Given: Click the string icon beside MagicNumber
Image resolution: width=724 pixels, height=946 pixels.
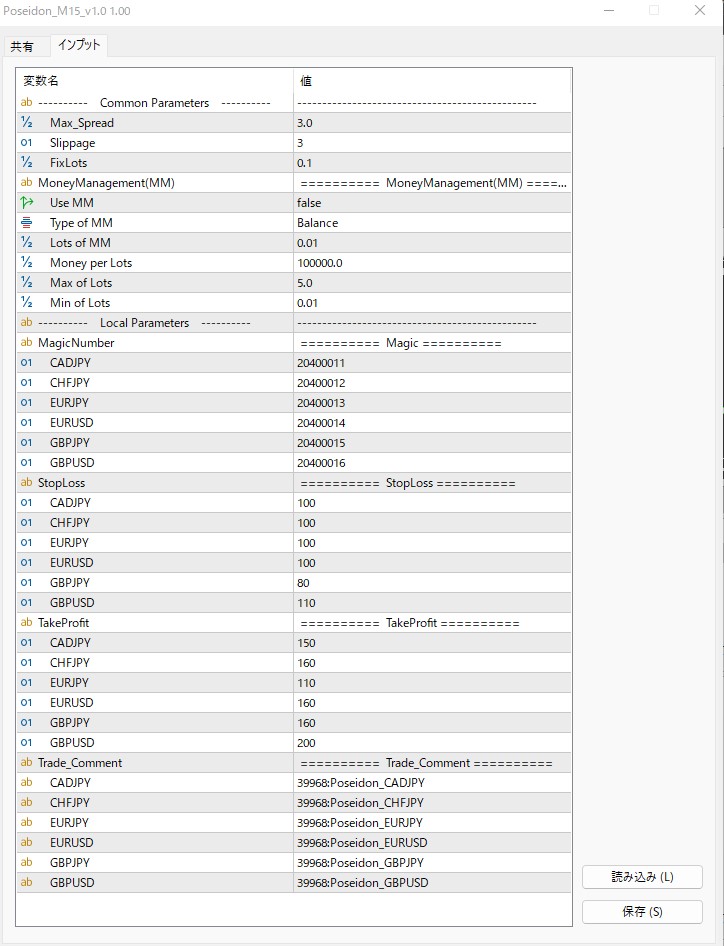Looking at the screenshot, I should tap(27, 342).
